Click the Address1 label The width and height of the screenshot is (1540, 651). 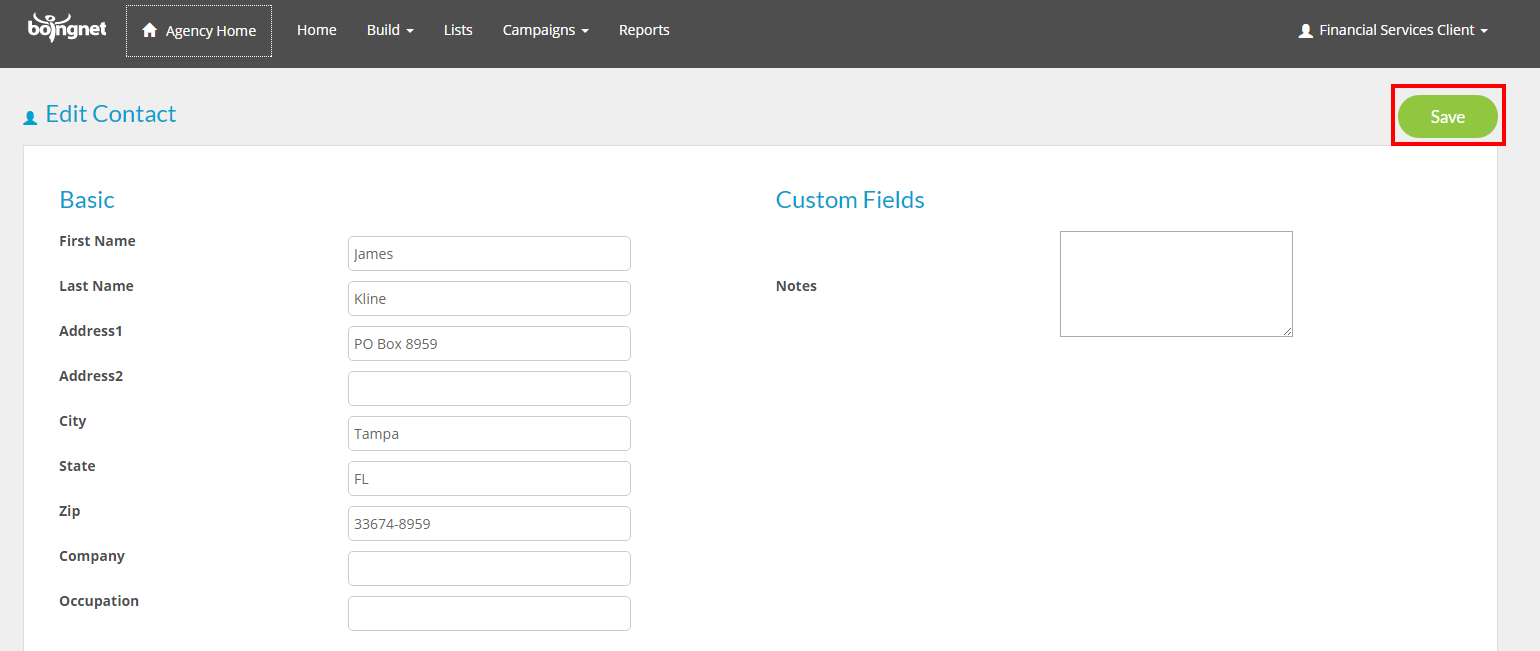point(90,331)
